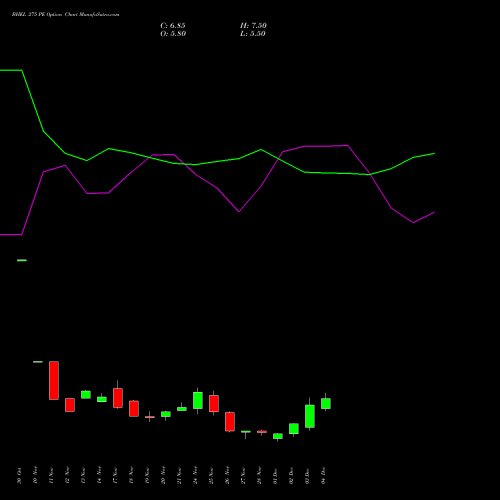Image resolution: width=500 pixels, height=500 pixels.
Task: Select the '21 Nov' date label
Action: (x=179, y=476)
